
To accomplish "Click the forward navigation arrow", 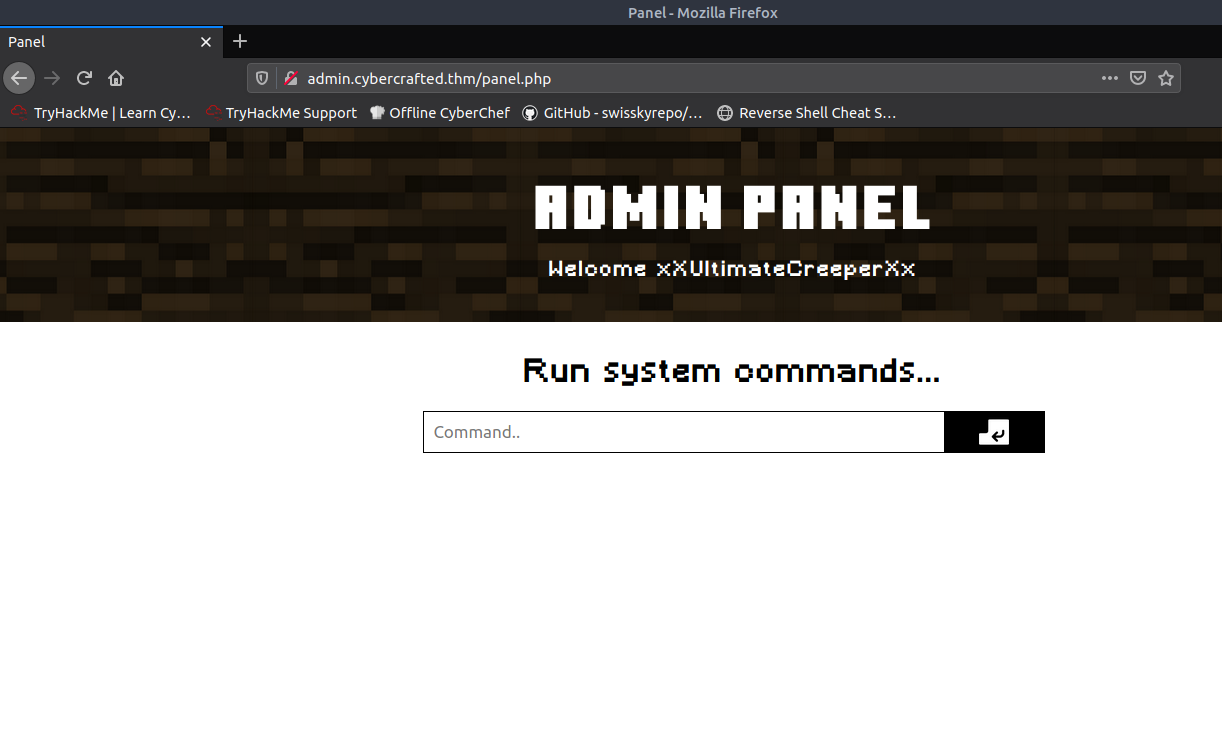I will pyautogui.click(x=52, y=78).
